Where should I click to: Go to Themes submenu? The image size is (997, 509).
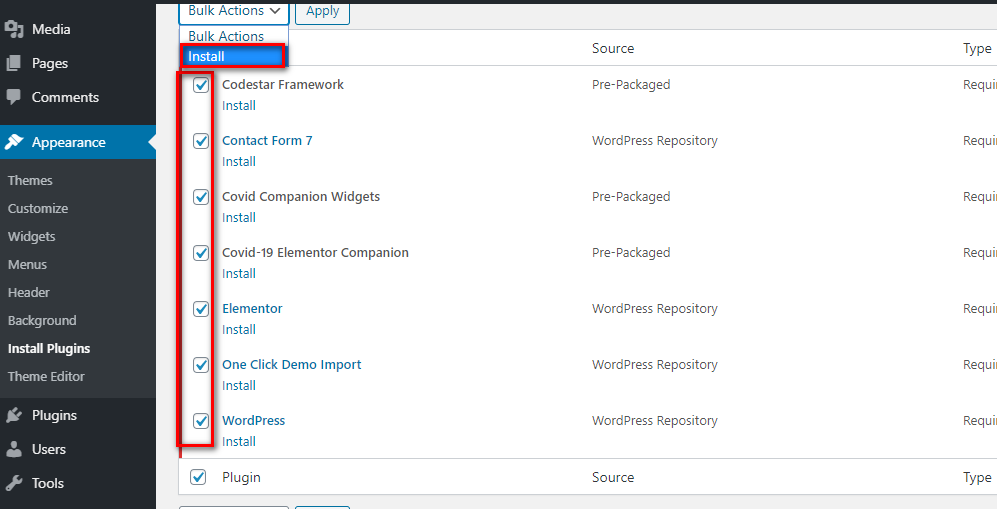[x=30, y=180]
